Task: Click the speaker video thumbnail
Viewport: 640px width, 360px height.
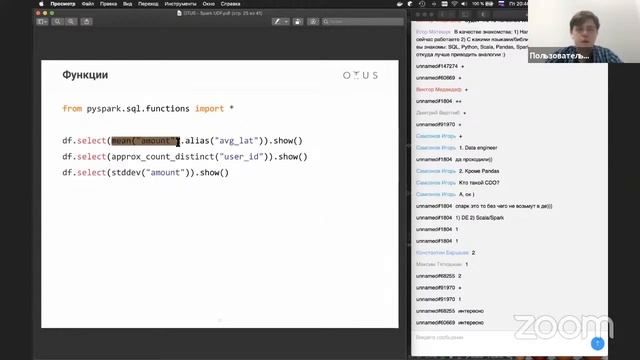Action: (x=584, y=31)
